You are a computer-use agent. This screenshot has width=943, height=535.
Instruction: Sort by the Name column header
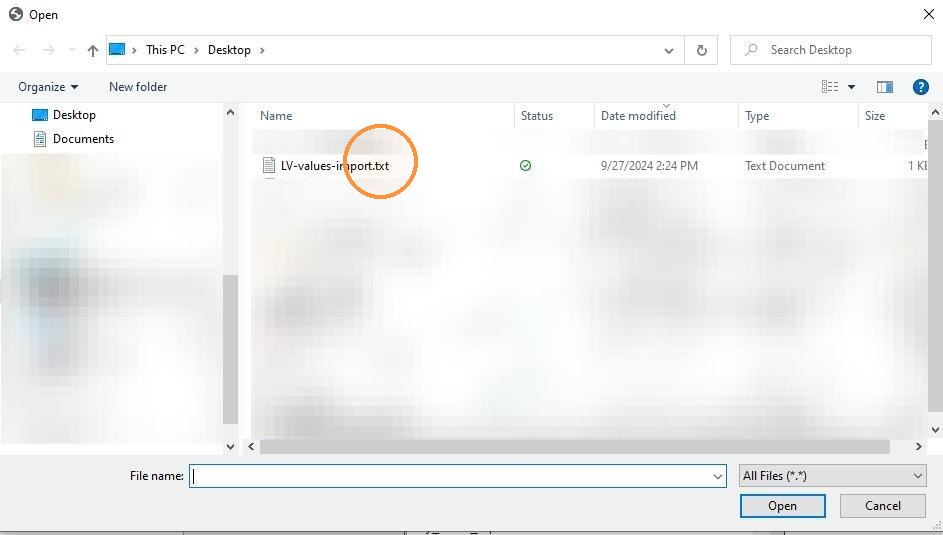pos(276,115)
